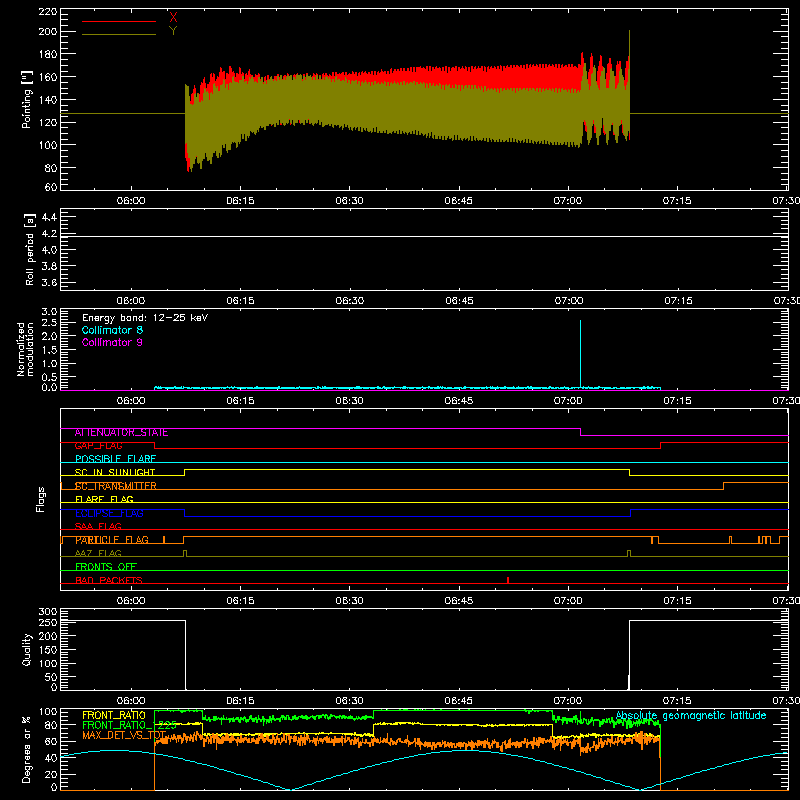Click the ATTENUATOR_STATE step-down near 07:00

(581, 432)
